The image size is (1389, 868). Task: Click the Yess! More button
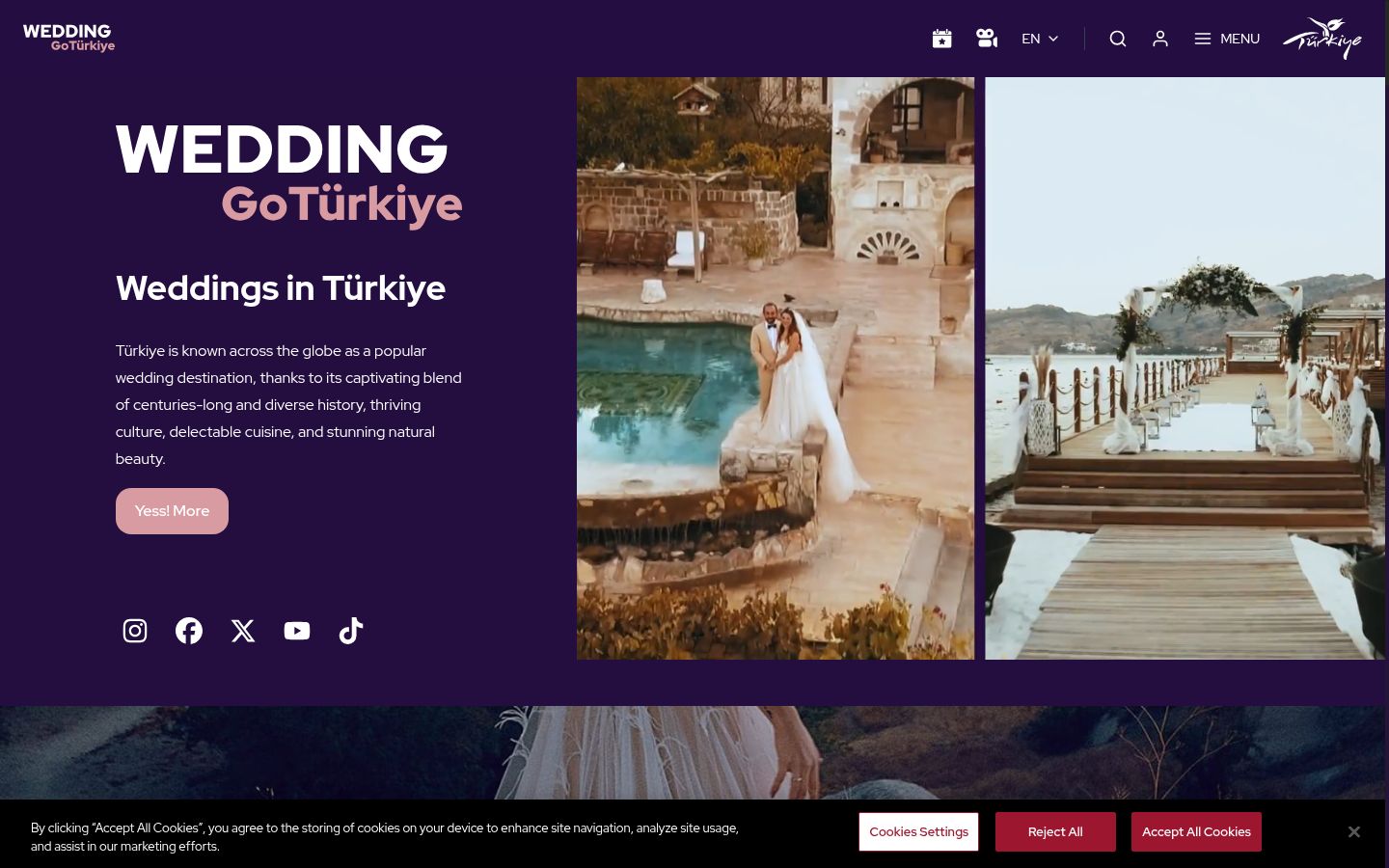(172, 511)
